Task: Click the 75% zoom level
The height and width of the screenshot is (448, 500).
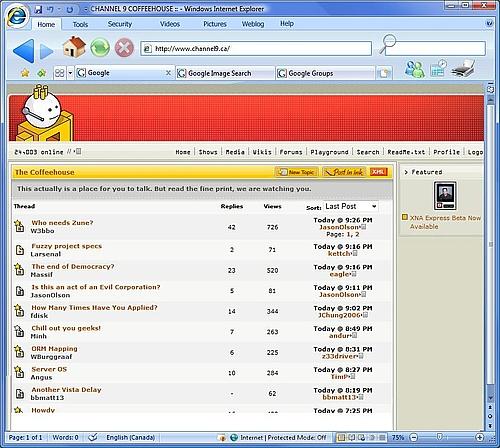Action: (x=398, y=437)
